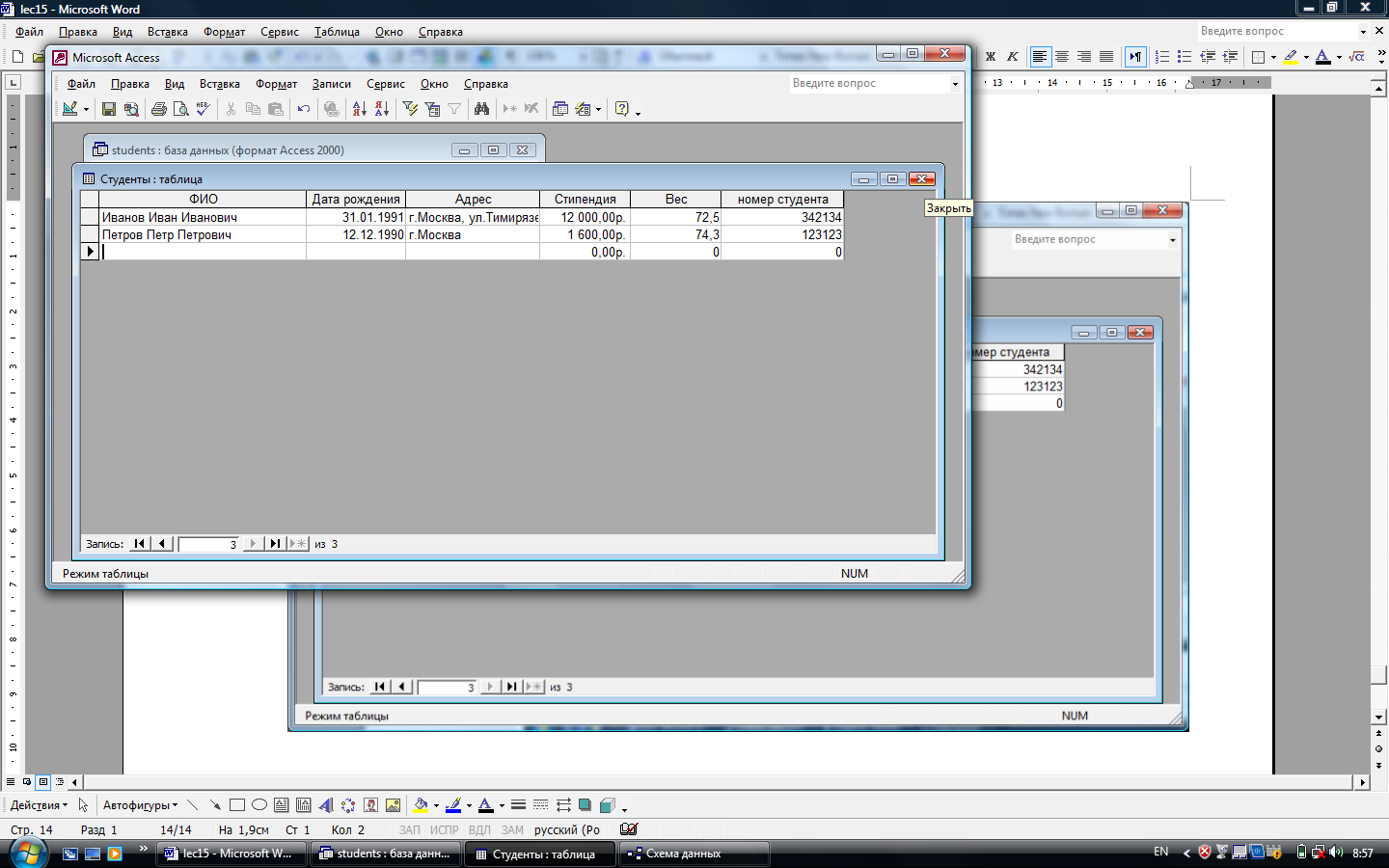Toggle ЗАМ overtype mode in status bar

[x=512, y=829]
